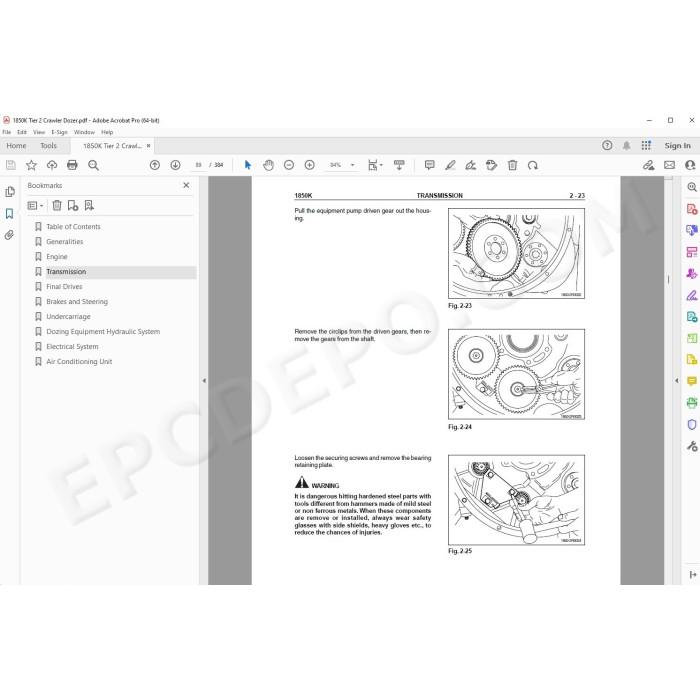This screenshot has height=700, width=700.
Task: Click the Save file icon
Action: [x=11, y=165]
